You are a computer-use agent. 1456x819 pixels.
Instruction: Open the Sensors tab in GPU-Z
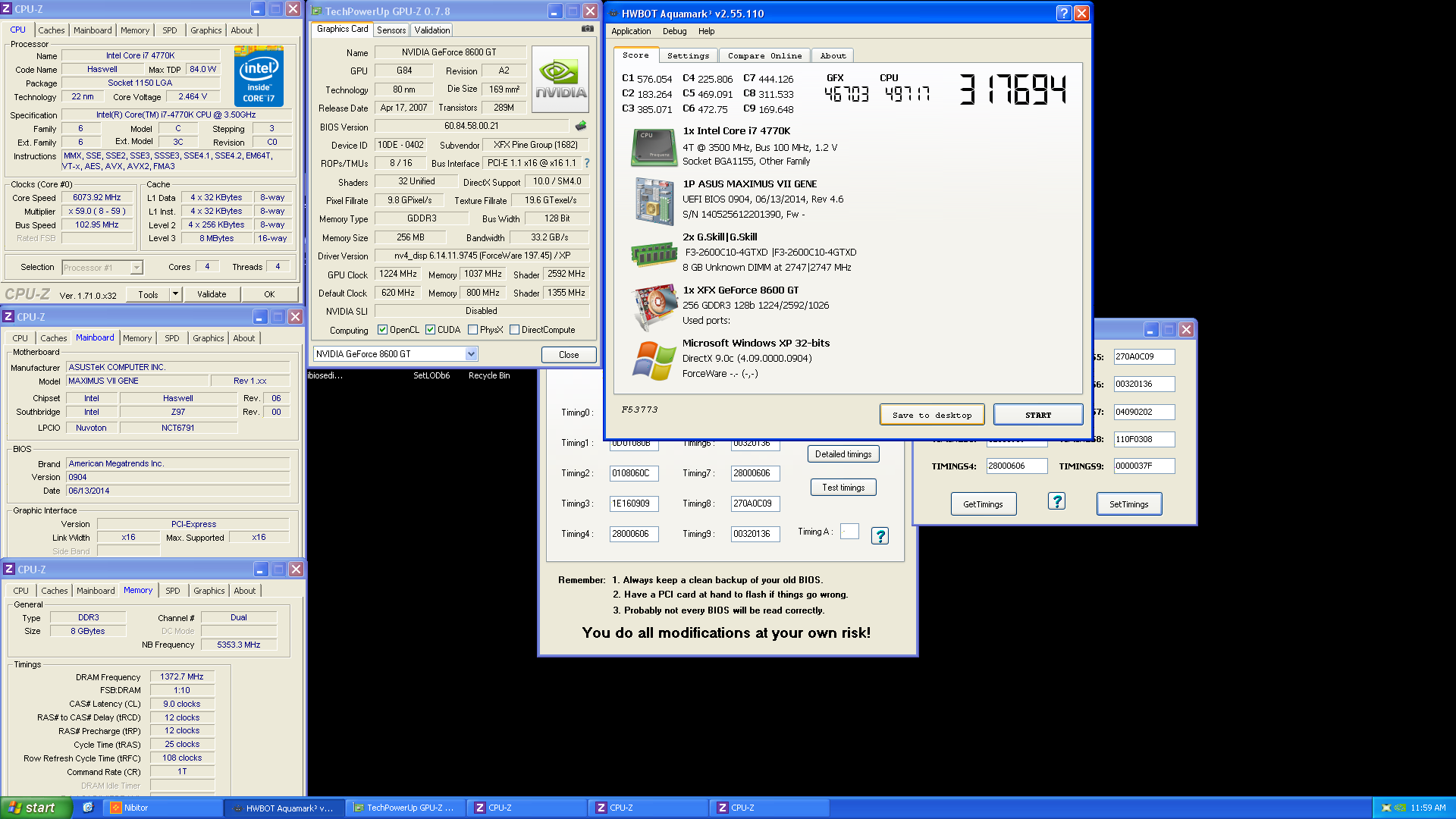[391, 30]
